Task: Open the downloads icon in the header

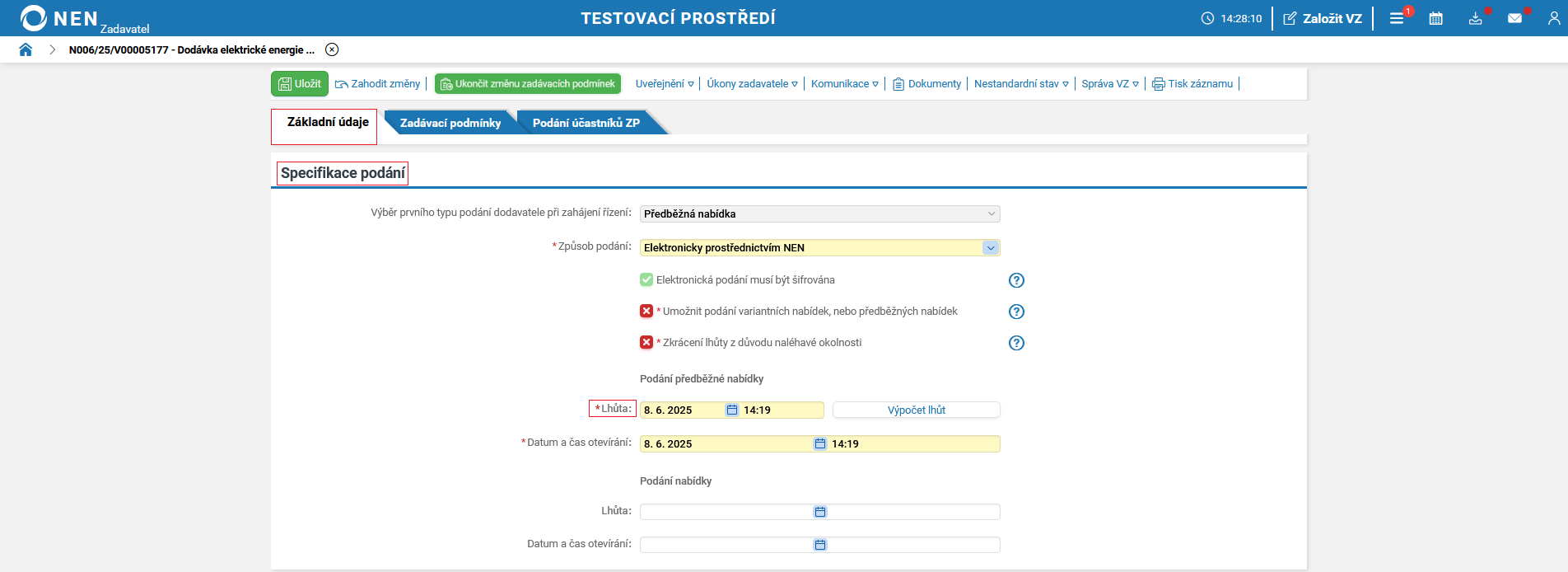Action: tap(1475, 18)
